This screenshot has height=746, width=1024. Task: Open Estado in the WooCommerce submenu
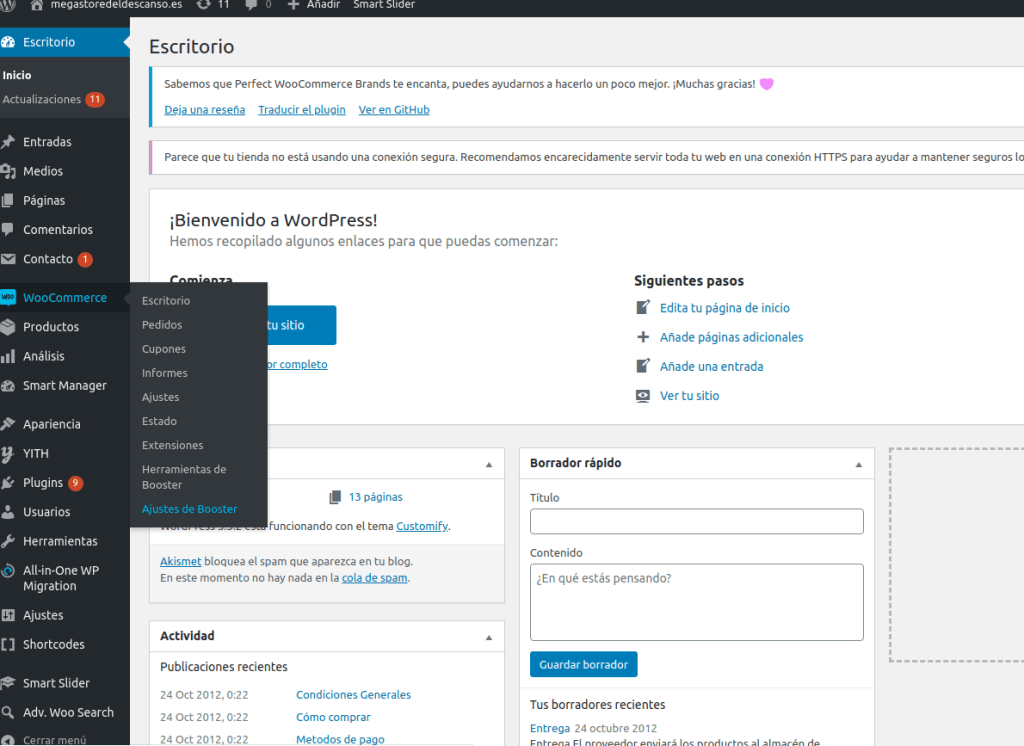click(159, 421)
